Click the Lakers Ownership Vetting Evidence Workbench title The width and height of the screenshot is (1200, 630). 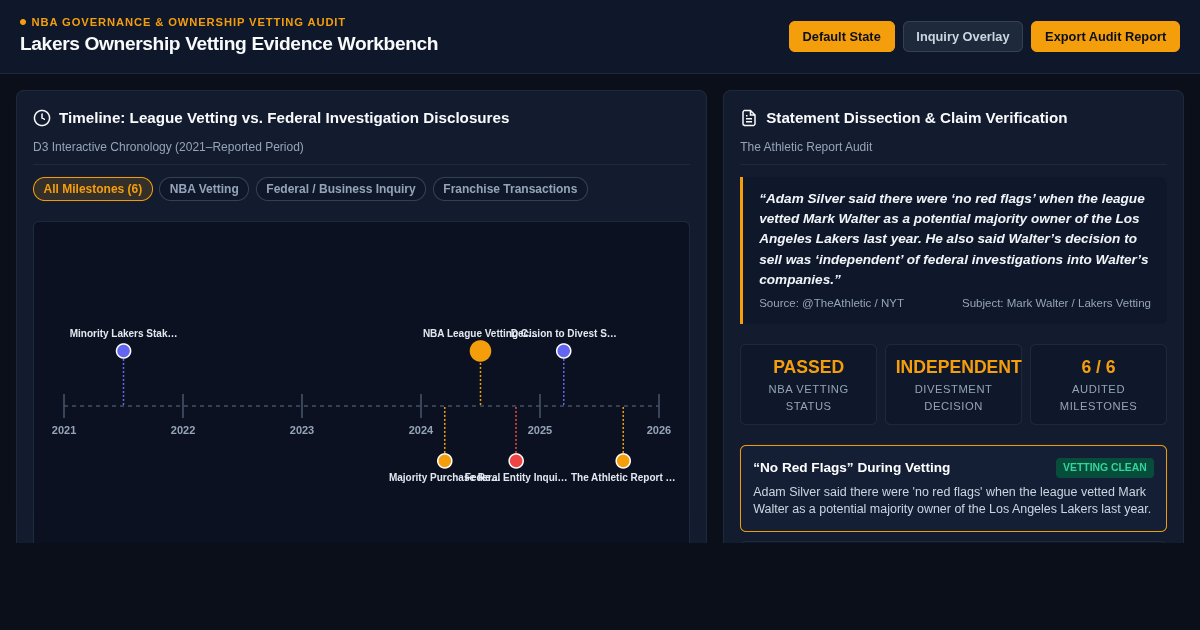pos(229,44)
